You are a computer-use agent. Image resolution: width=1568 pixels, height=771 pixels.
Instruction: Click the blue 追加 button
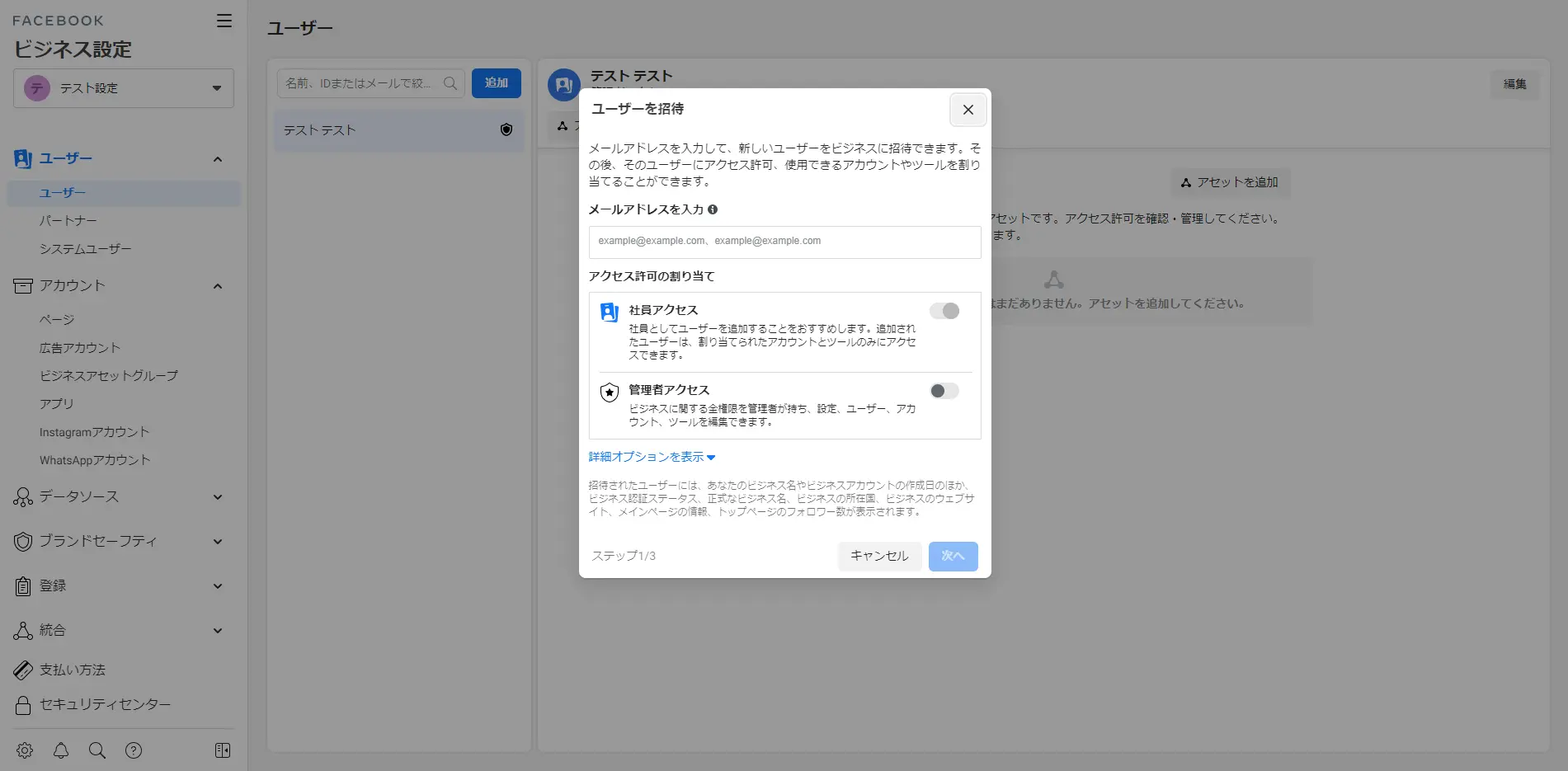tap(497, 83)
